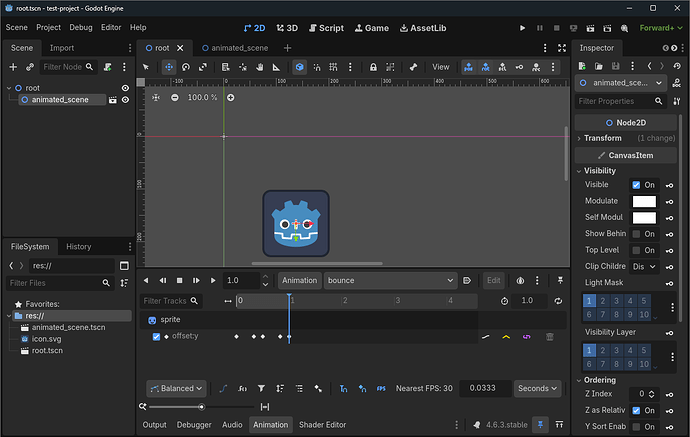The image size is (690, 437).
Task: Toggle grid snapping icon
Action: pyautogui.click(x=334, y=67)
